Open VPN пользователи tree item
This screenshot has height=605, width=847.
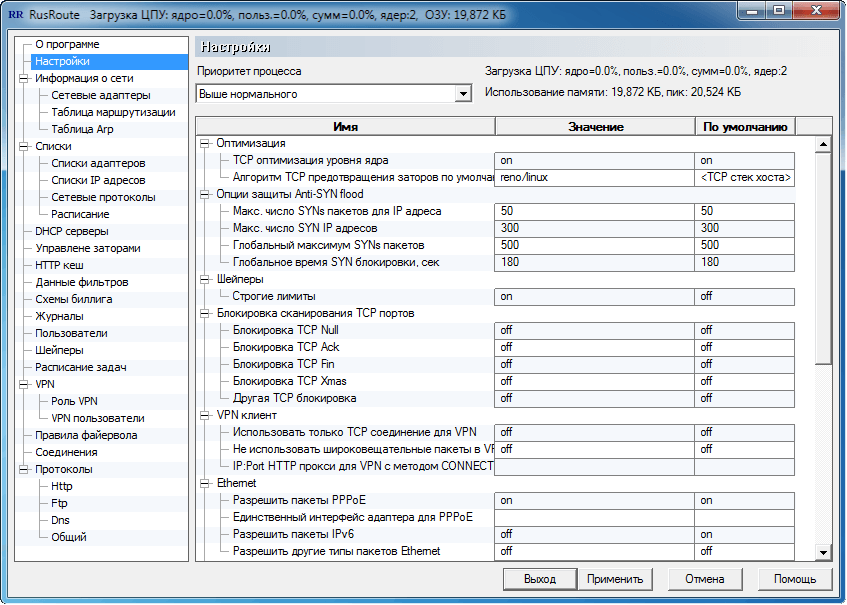point(97,419)
